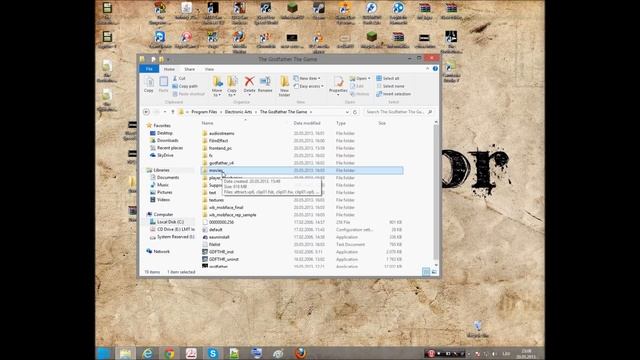Image resolution: width=640 pixels, height=360 pixels.
Task: Click Select none in the ribbon
Action: pos(390,86)
